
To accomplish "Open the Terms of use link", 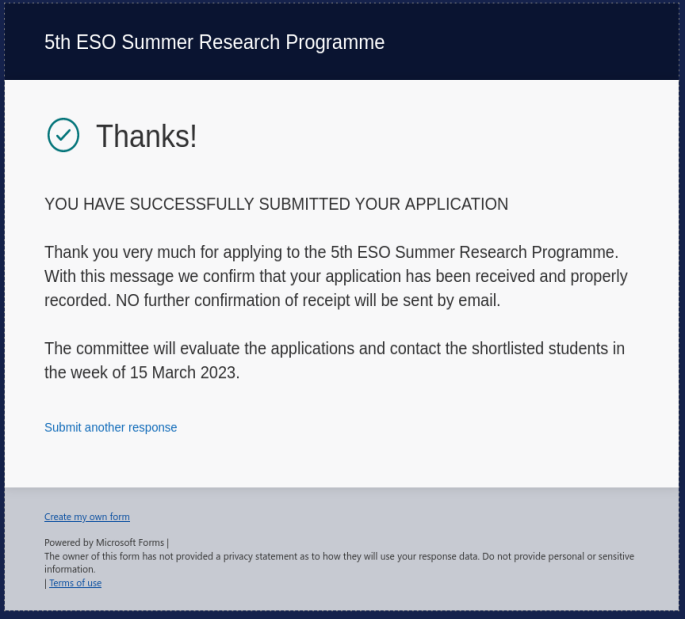I will coord(75,583).
